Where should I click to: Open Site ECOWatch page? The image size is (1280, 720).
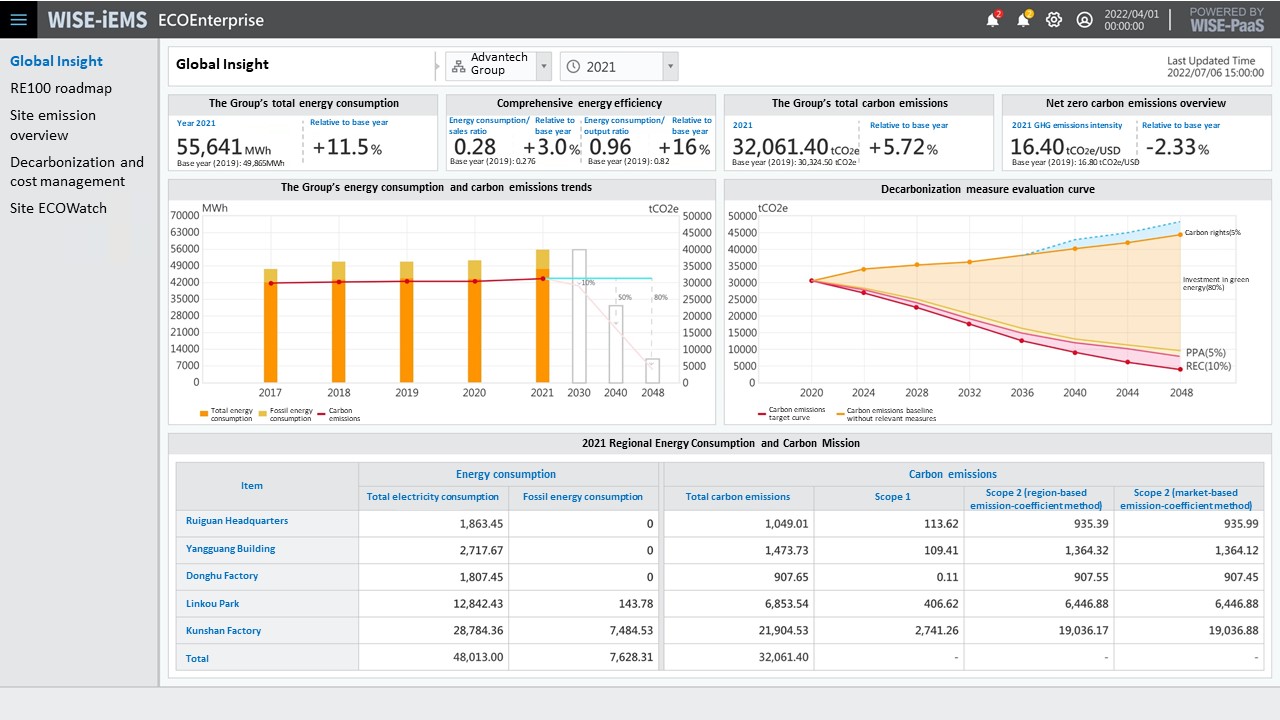coord(58,208)
